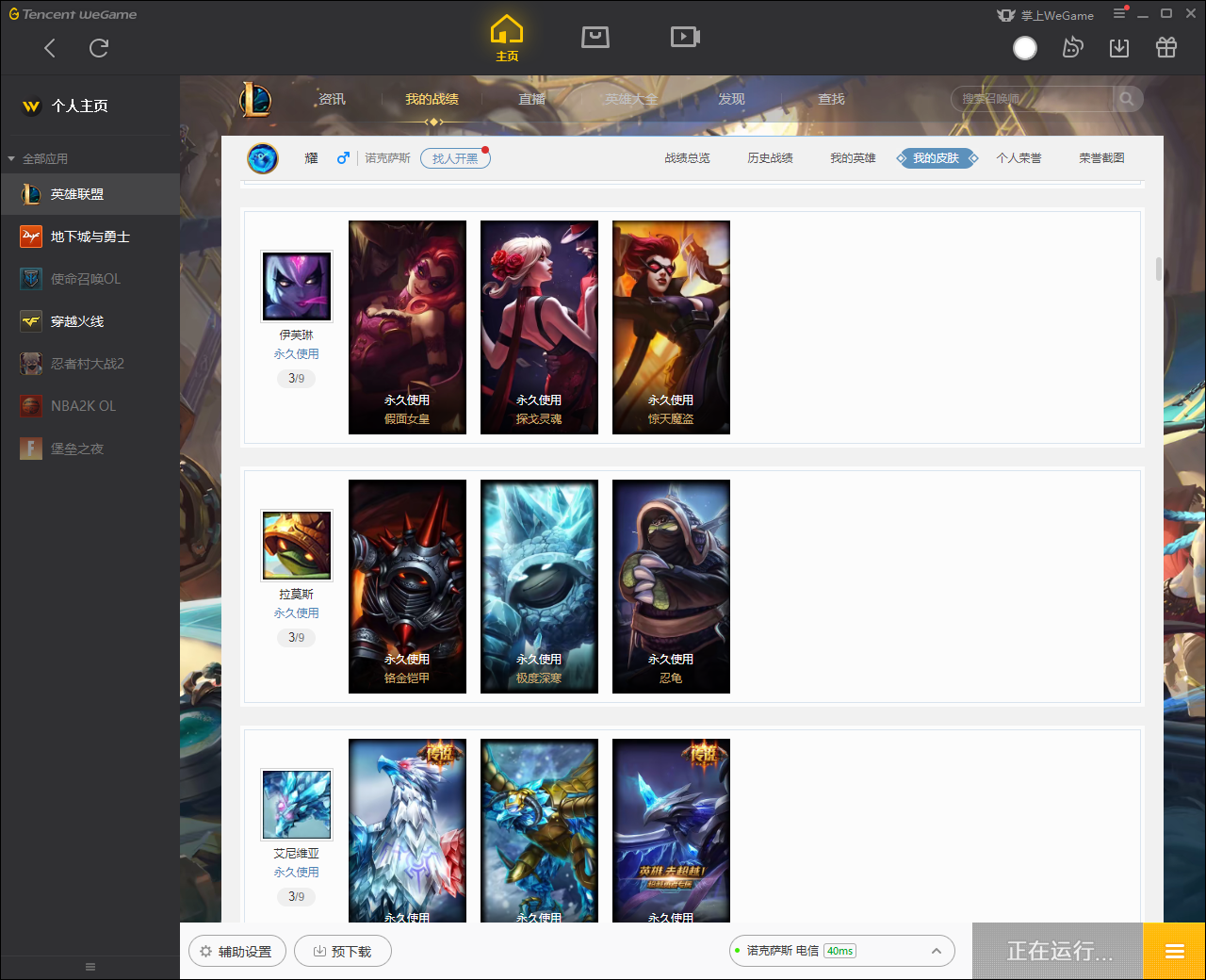Collapse the 全部应用 section

[x=11, y=159]
